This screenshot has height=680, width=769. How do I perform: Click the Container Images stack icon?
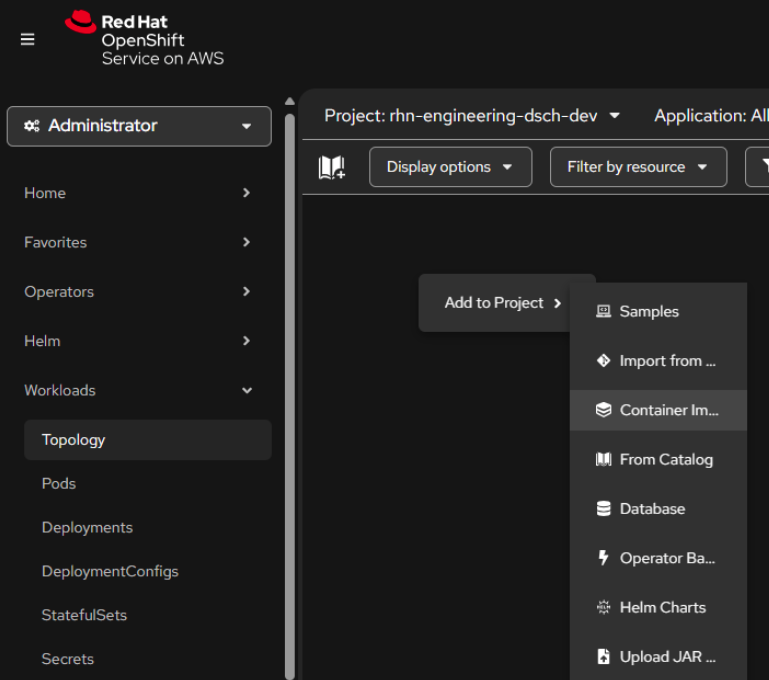(x=603, y=410)
